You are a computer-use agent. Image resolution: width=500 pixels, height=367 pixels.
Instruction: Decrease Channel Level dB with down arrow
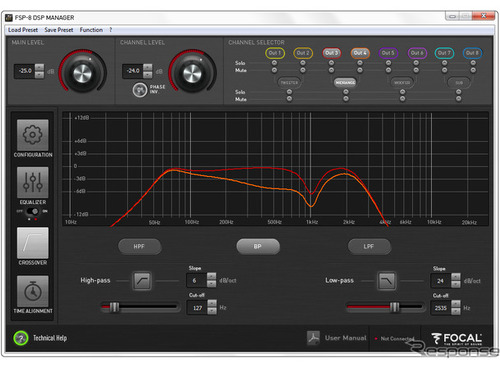coord(148,75)
